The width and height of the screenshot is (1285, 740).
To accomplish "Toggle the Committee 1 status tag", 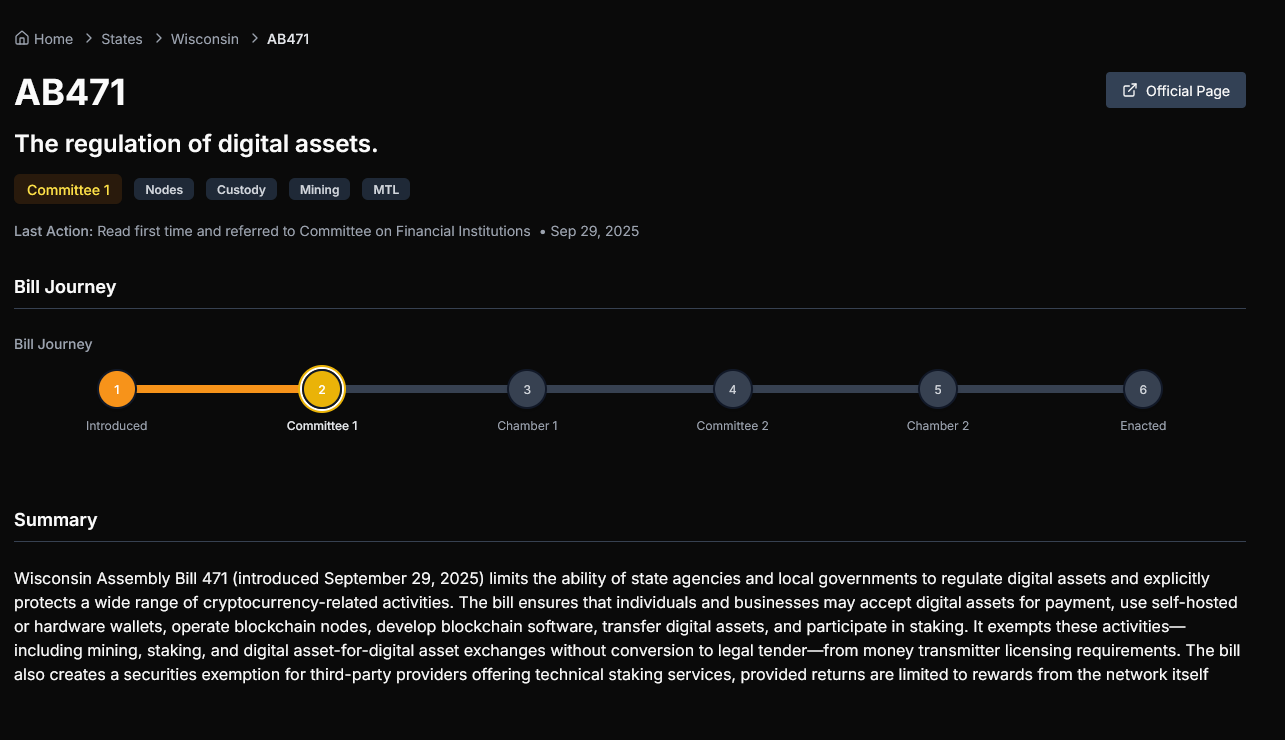I will point(67,189).
